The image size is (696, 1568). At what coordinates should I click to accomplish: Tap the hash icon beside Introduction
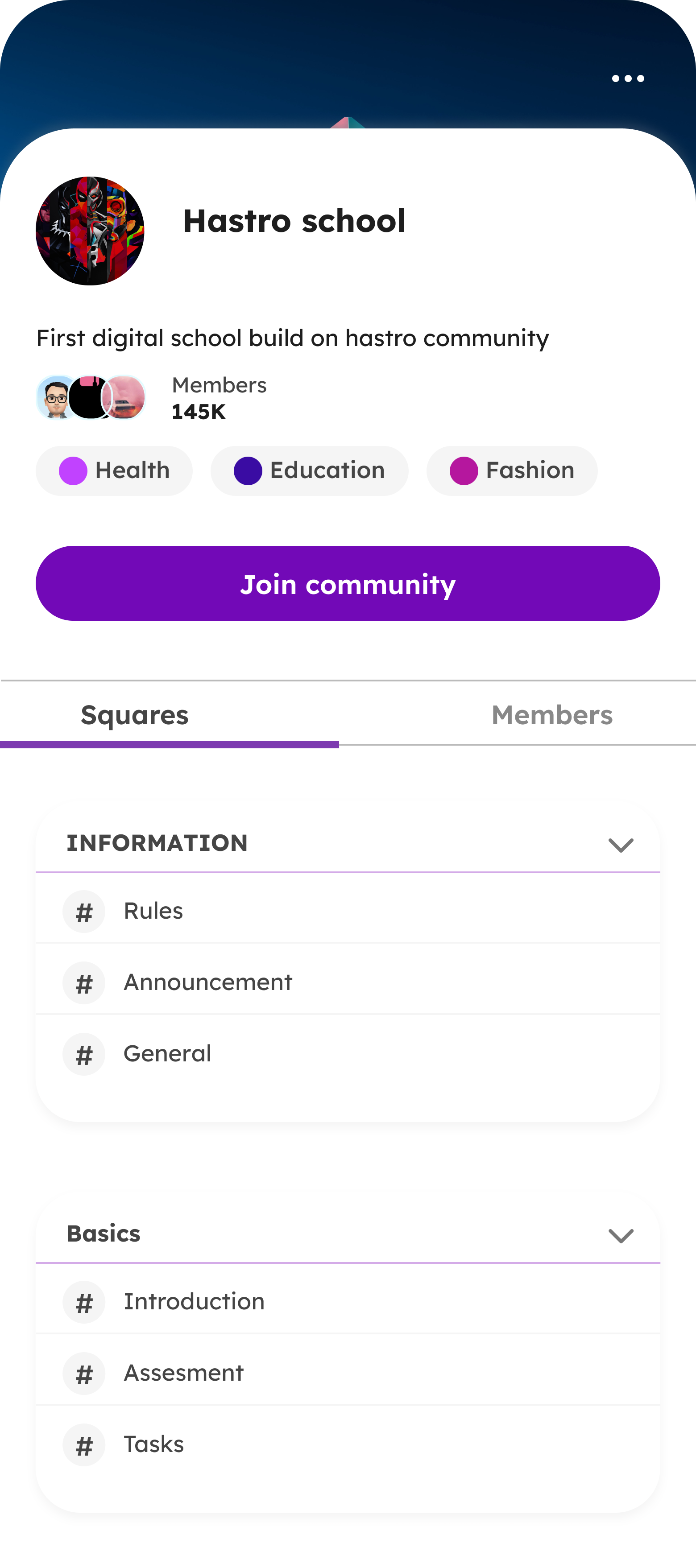[x=84, y=1302]
